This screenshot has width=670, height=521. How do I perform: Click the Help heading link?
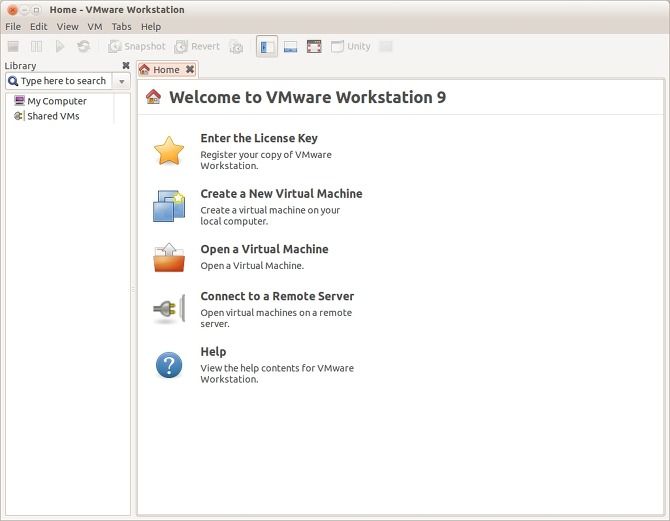213,352
